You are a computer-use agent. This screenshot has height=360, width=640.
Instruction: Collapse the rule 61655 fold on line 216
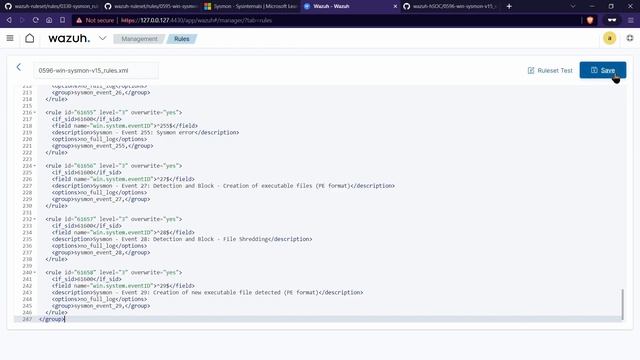pos(35,112)
